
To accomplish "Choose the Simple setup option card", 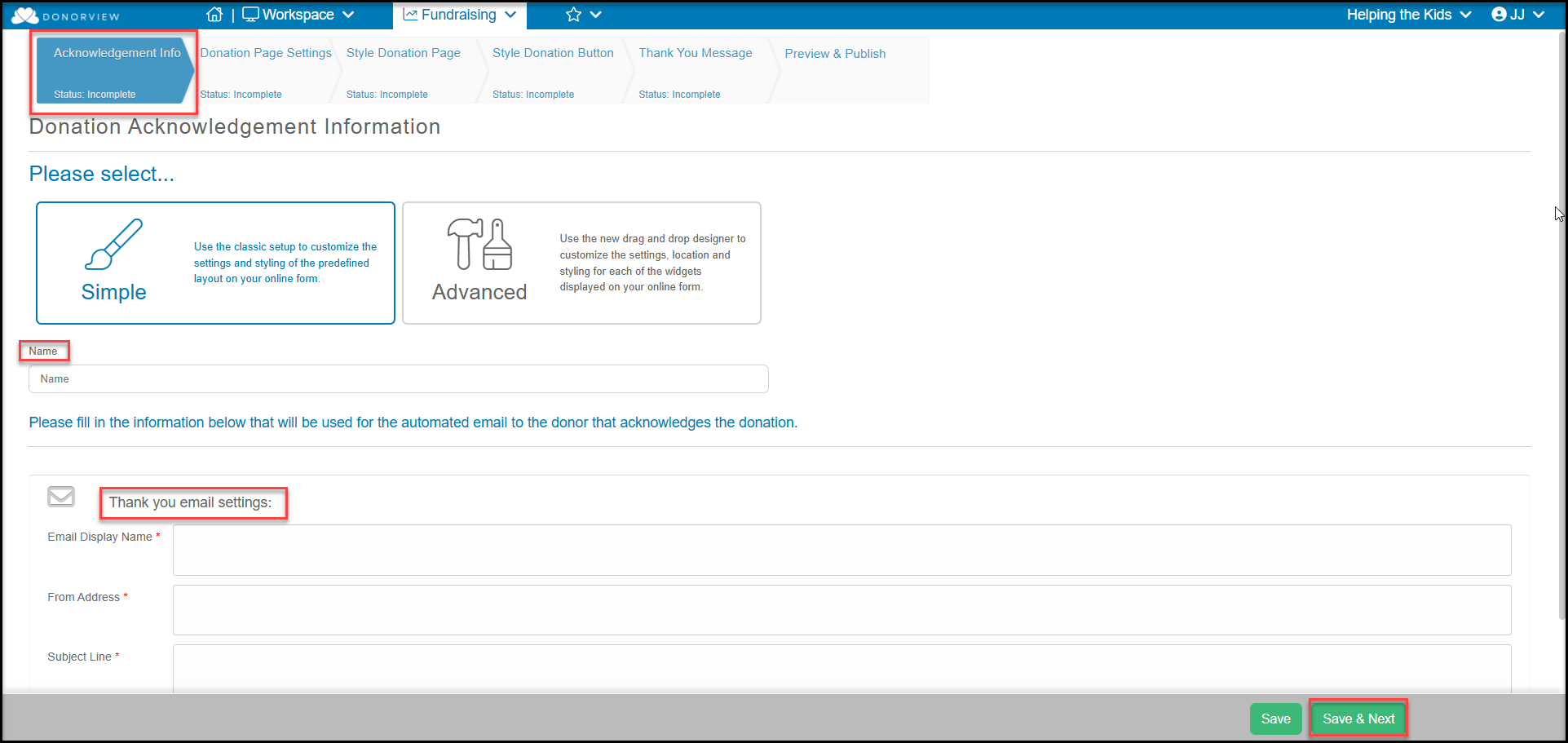I will [x=215, y=263].
